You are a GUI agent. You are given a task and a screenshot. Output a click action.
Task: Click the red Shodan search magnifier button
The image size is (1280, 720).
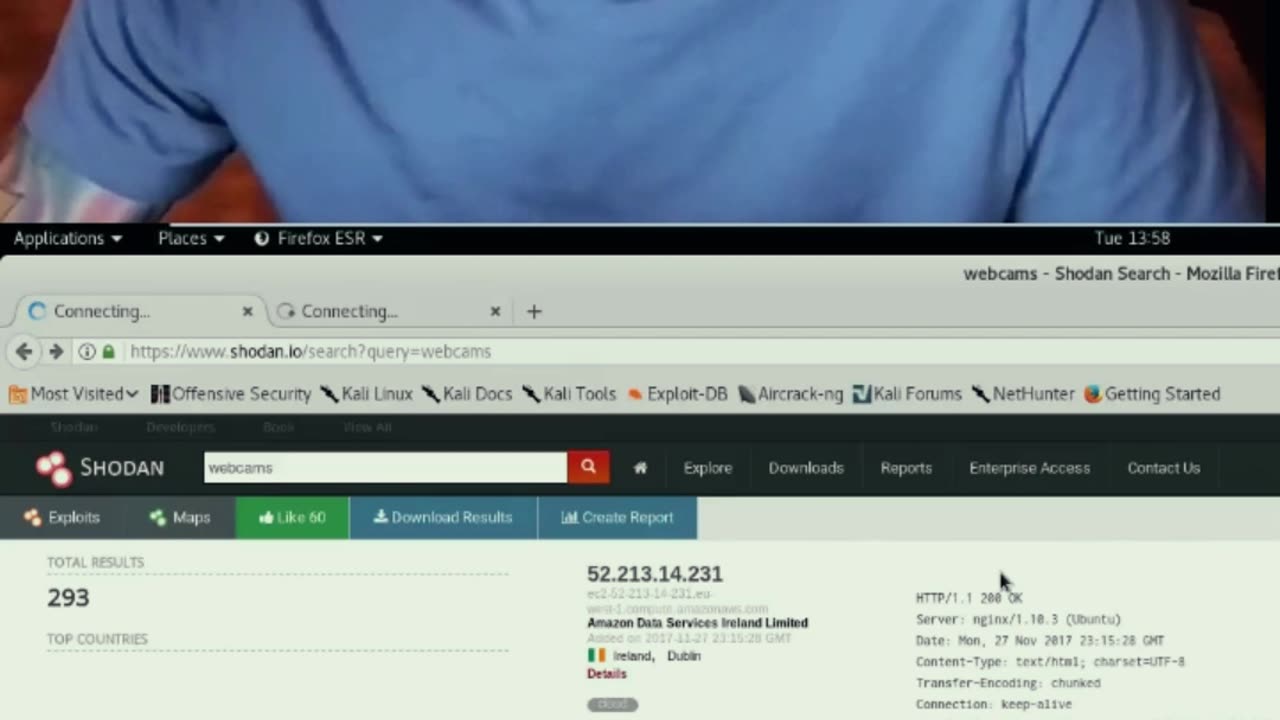point(588,467)
